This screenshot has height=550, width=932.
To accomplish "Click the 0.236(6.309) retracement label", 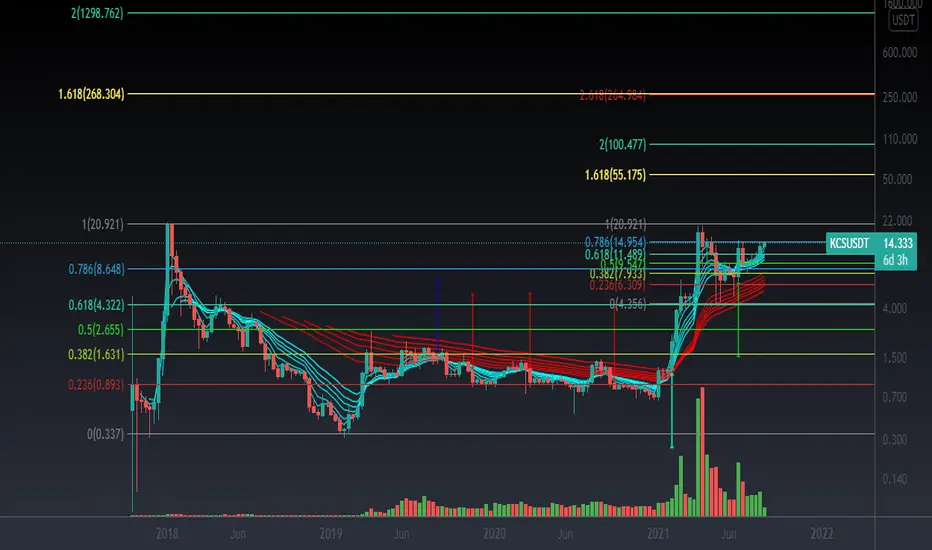I will [617, 285].
